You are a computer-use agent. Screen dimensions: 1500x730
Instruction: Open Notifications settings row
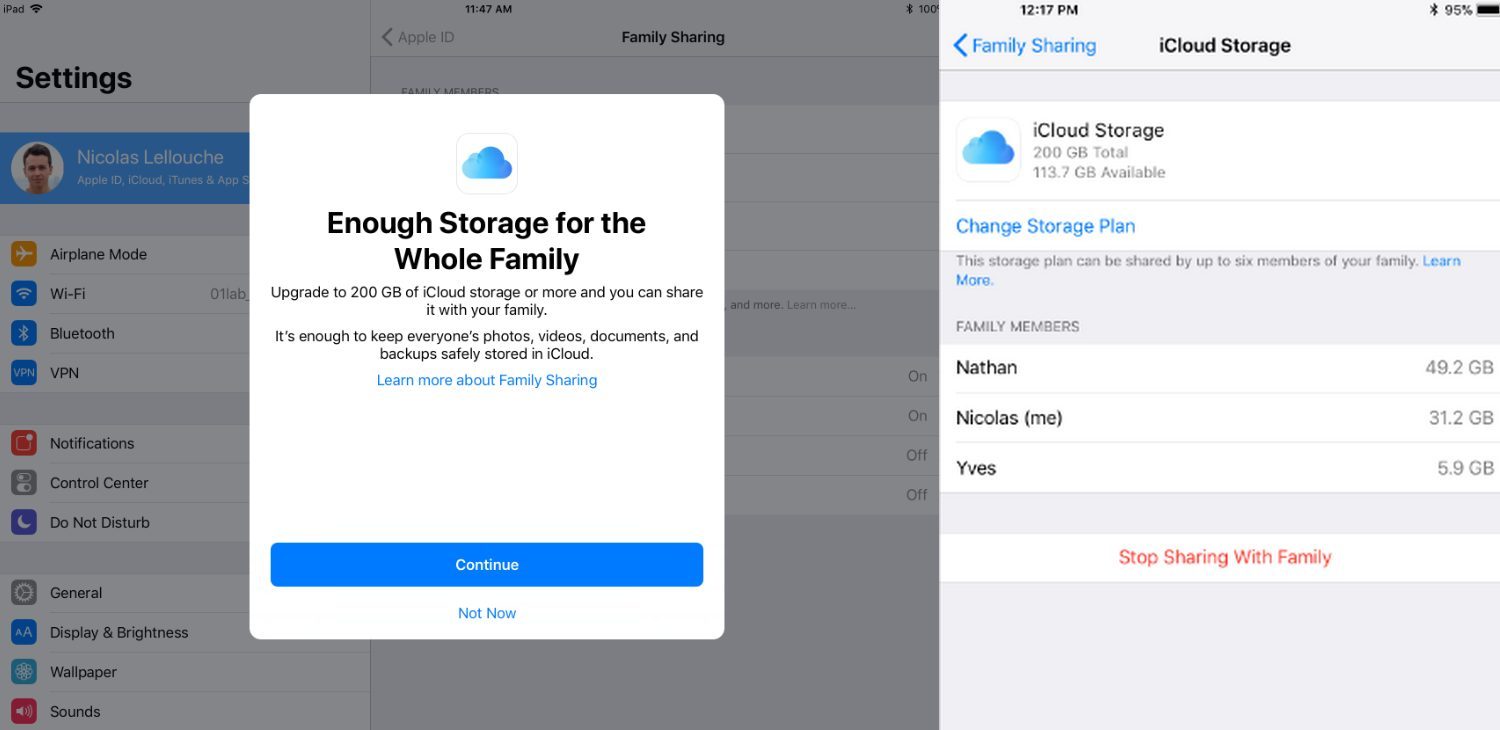[125, 443]
